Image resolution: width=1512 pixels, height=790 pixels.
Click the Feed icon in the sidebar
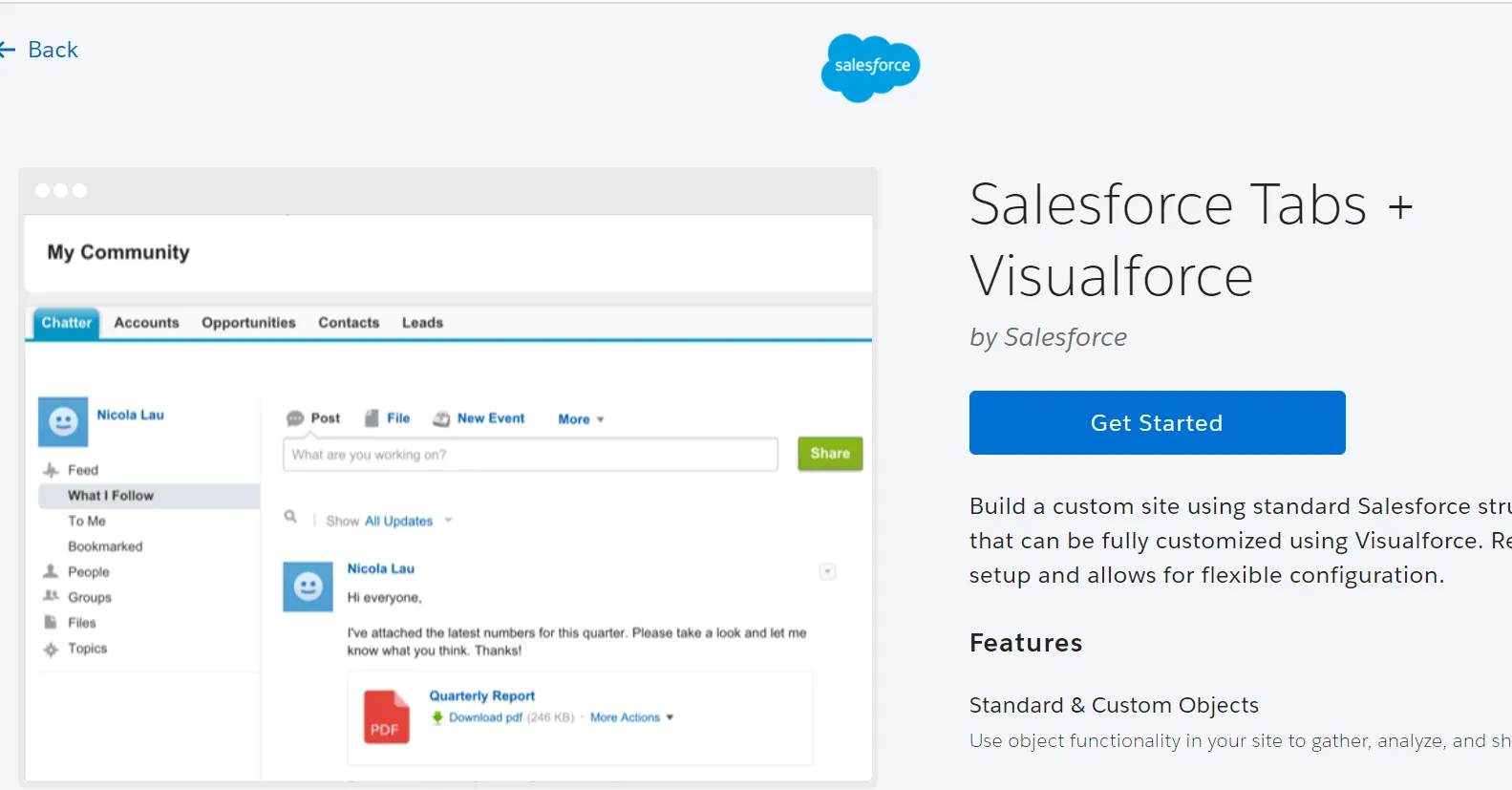click(51, 470)
